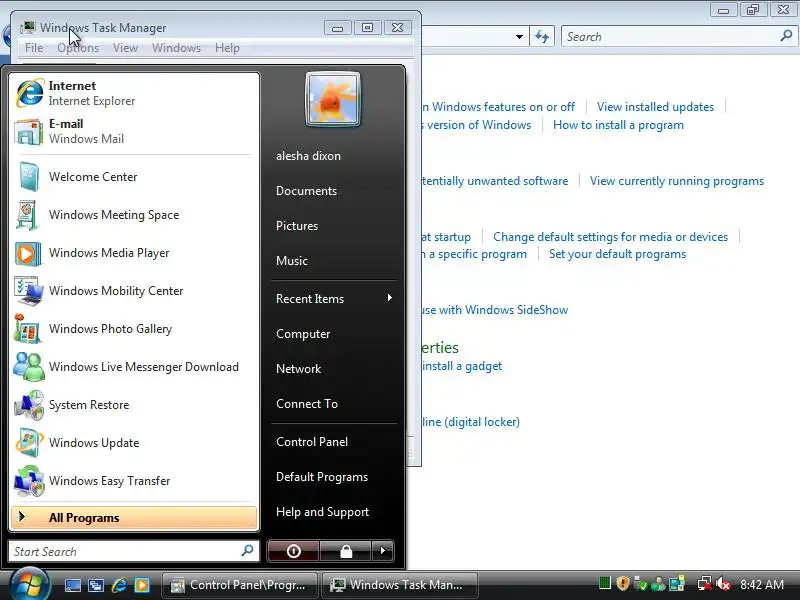The height and width of the screenshot is (600, 800).
Task: Click the Windows SideShow link
Action: click(x=495, y=310)
